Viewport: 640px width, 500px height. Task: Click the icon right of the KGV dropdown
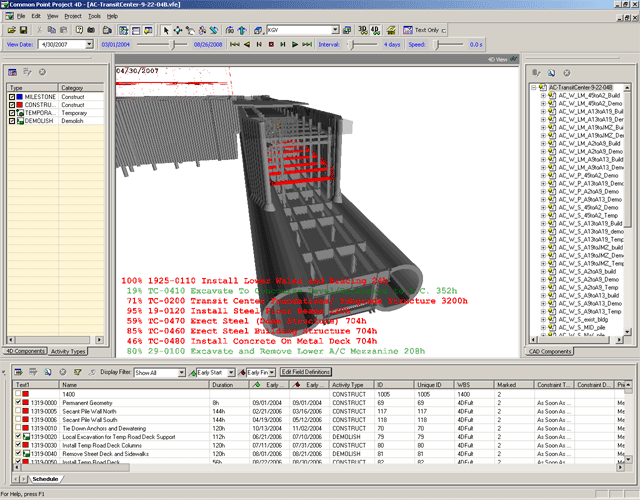(x=347, y=30)
